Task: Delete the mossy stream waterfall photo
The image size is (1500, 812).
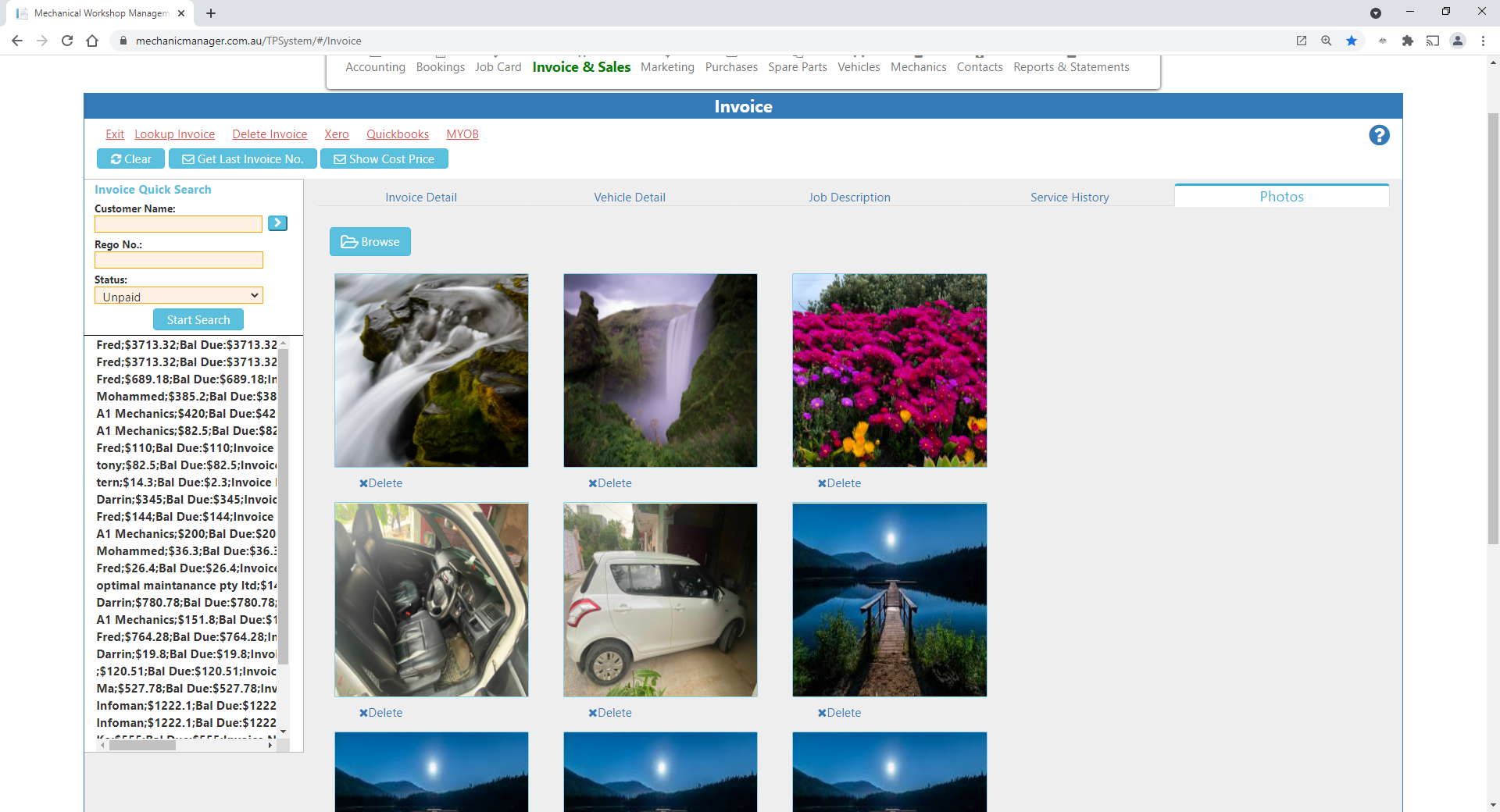Action: click(381, 483)
